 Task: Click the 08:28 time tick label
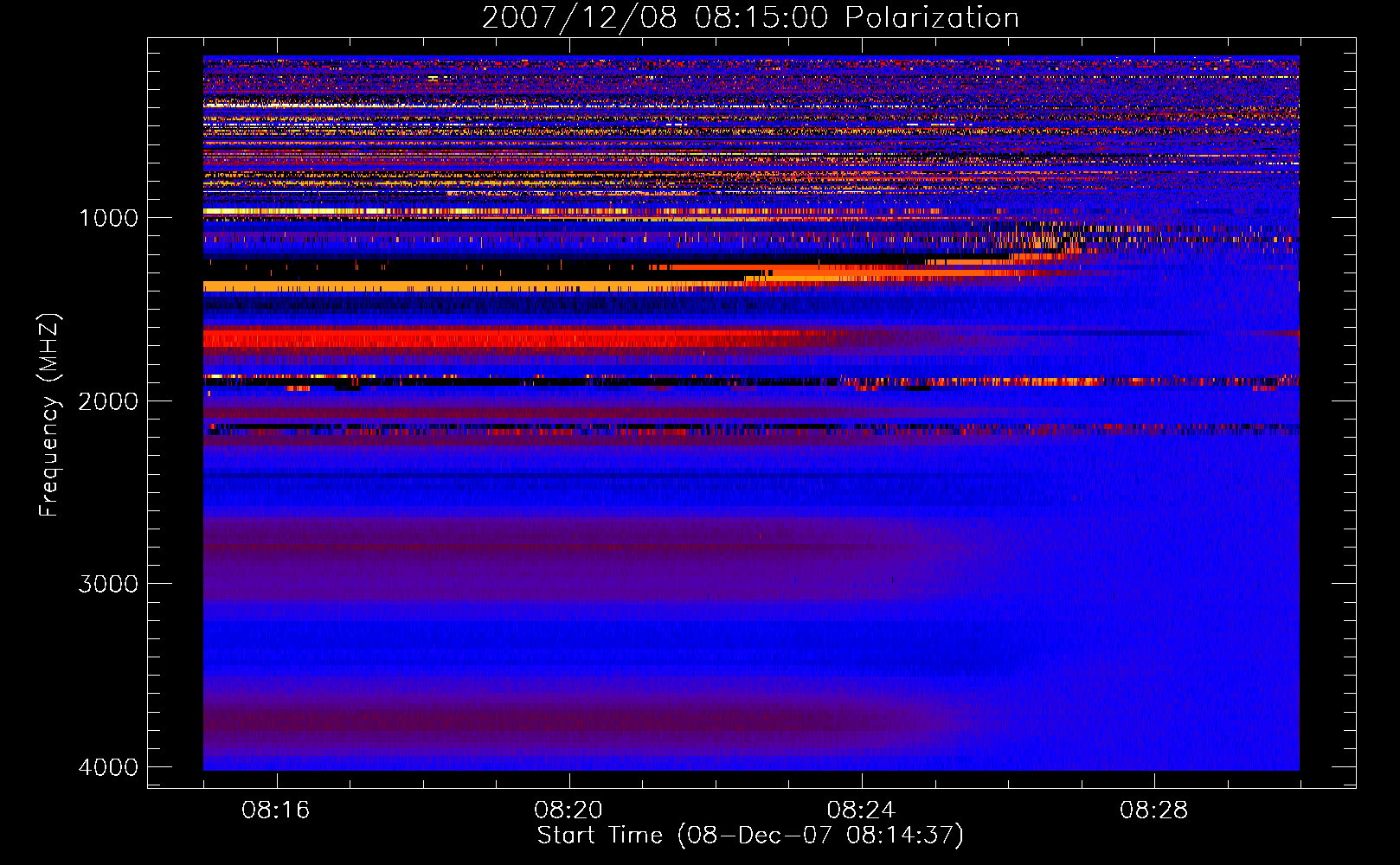pyautogui.click(x=1153, y=811)
